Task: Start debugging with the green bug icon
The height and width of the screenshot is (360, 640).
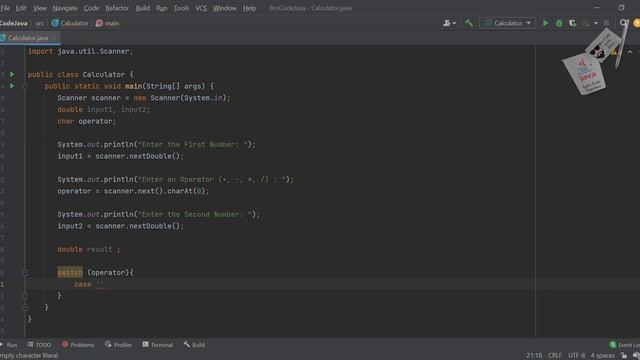Action: coord(559,23)
